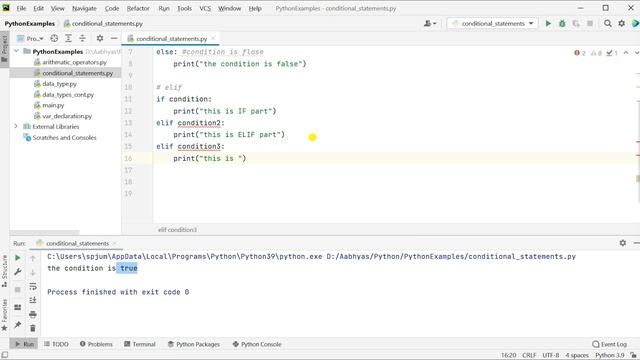Rerun program from Run panel play icon
The height and width of the screenshot is (360, 640).
click(x=18, y=258)
